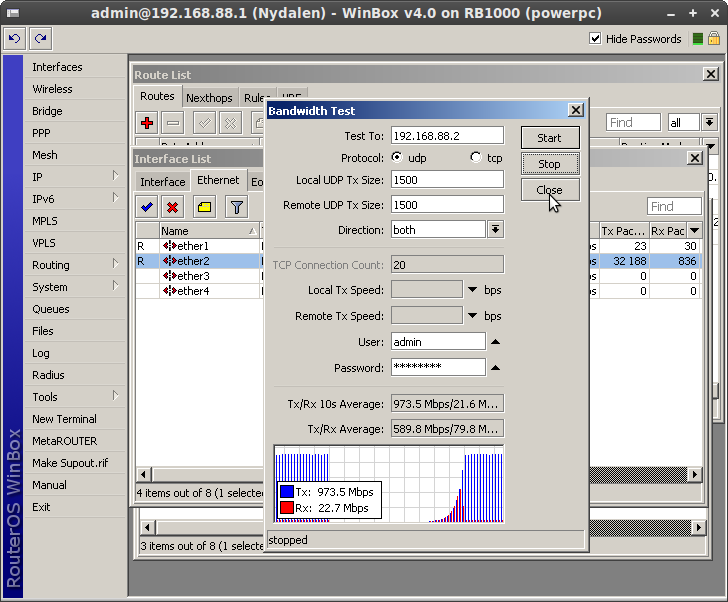Open the Wireless menu
The width and height of the screenshot is (728, 602).
[52, 89]
